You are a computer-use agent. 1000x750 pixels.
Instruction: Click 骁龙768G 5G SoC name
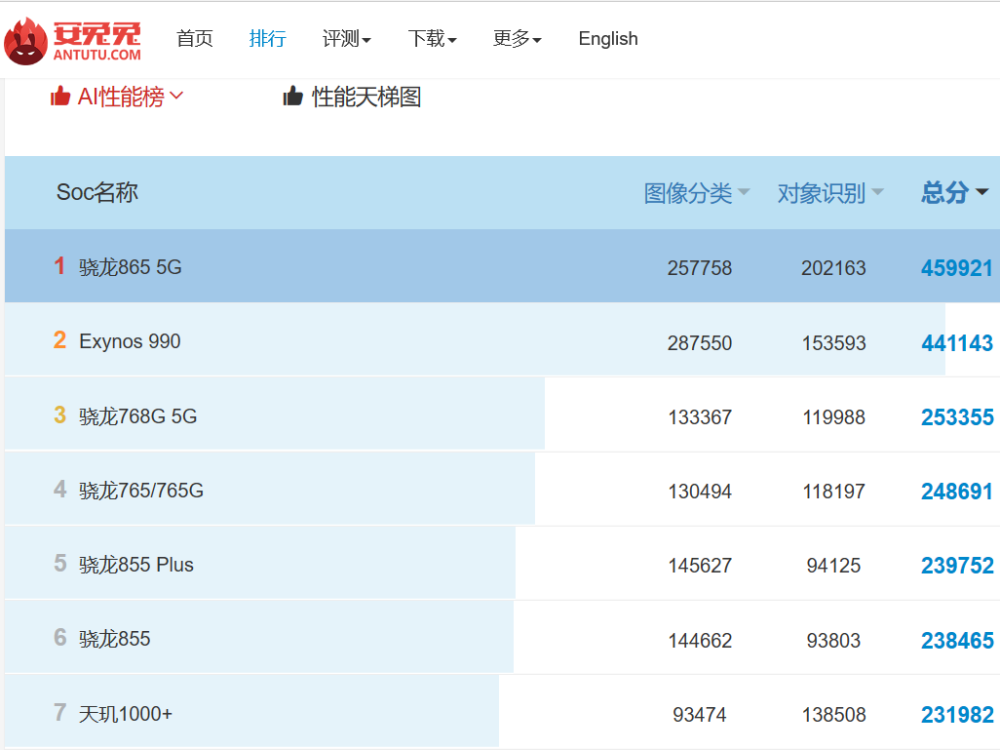tap(138, 416)
